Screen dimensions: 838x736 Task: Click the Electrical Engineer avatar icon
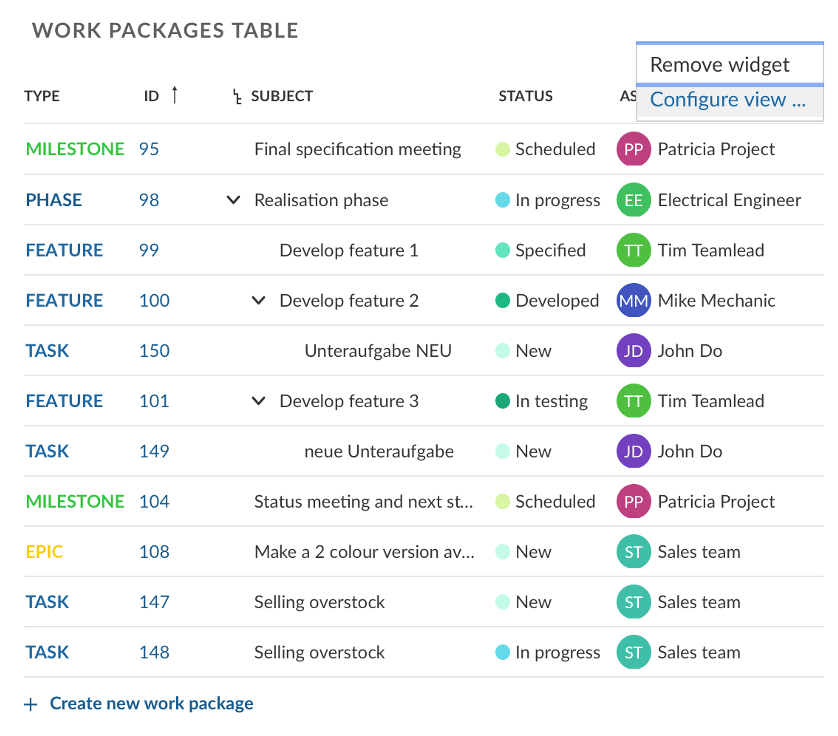pos(632,200)
